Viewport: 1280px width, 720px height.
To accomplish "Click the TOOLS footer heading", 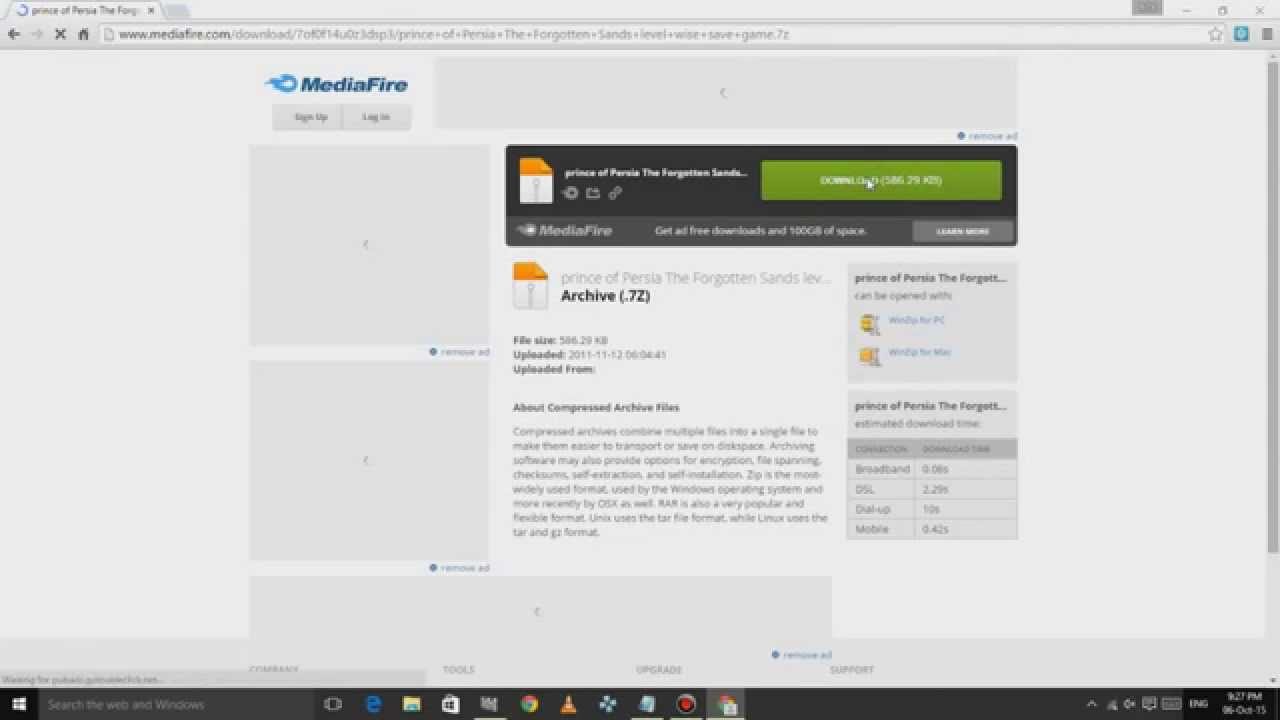I will [459, 669].
